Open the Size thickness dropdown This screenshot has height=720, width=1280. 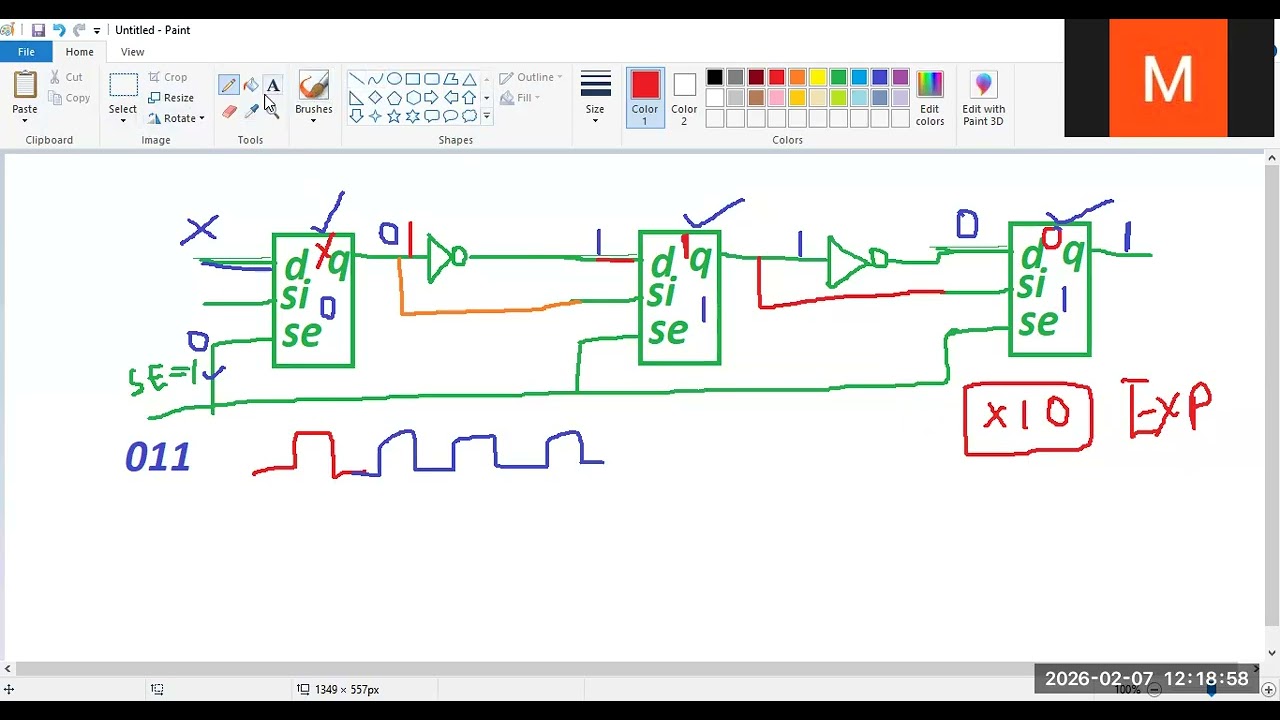tap(595, 98)
